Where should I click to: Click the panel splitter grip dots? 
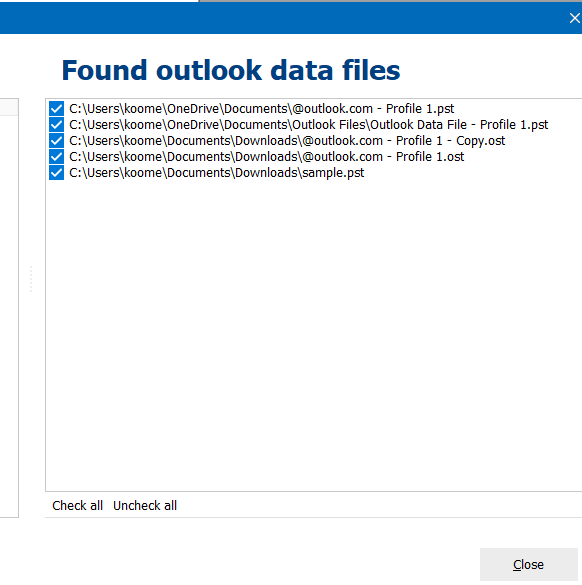tap(31, 279)
